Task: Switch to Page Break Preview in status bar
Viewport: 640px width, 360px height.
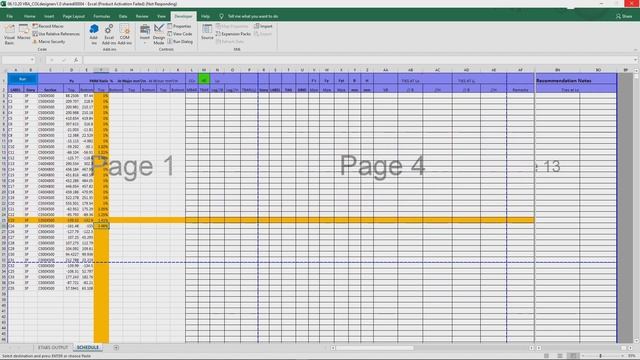Action: click(573, 356)
